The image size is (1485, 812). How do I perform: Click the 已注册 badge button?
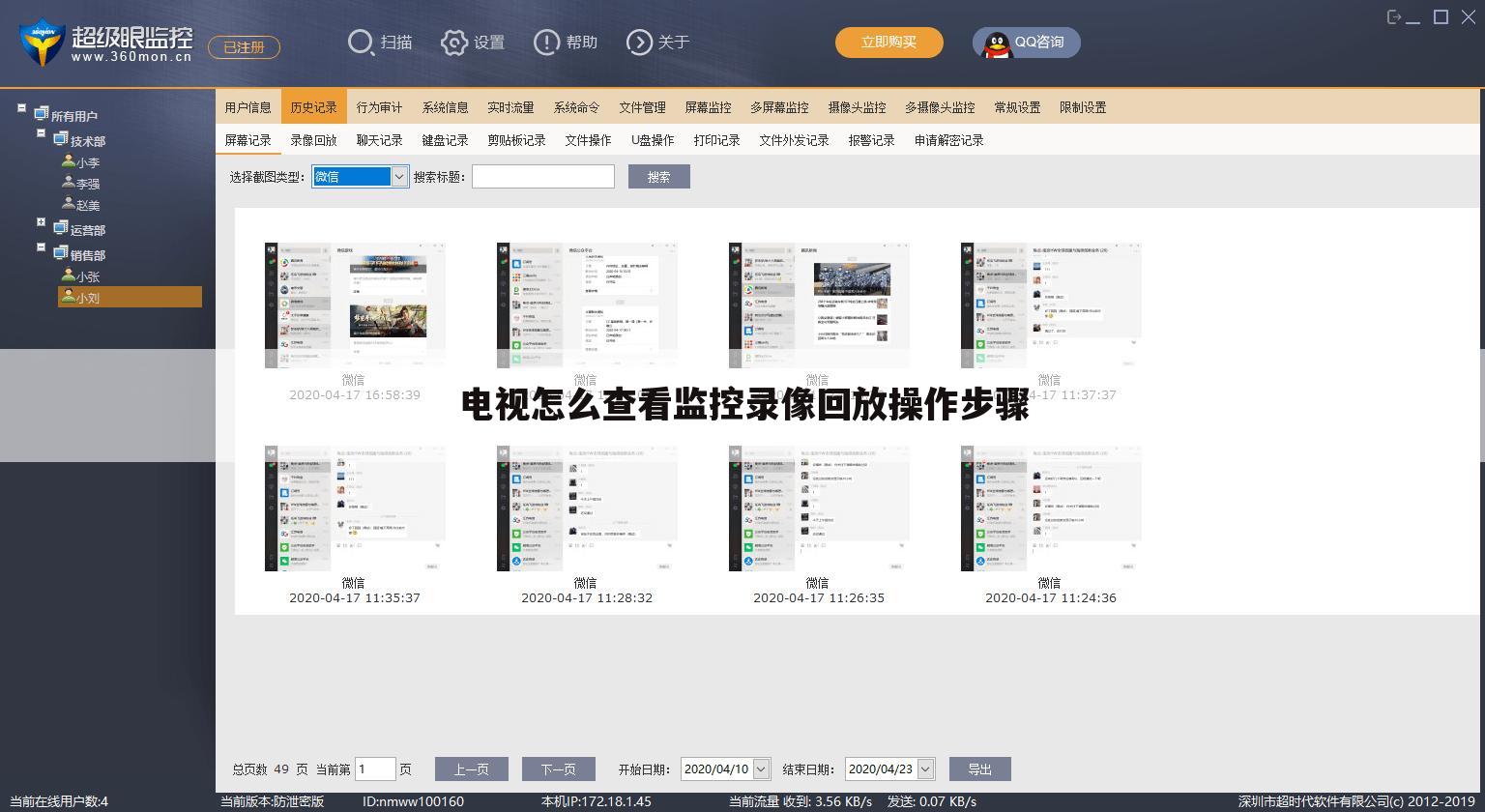pyautogui.click(x=244, y=47)
